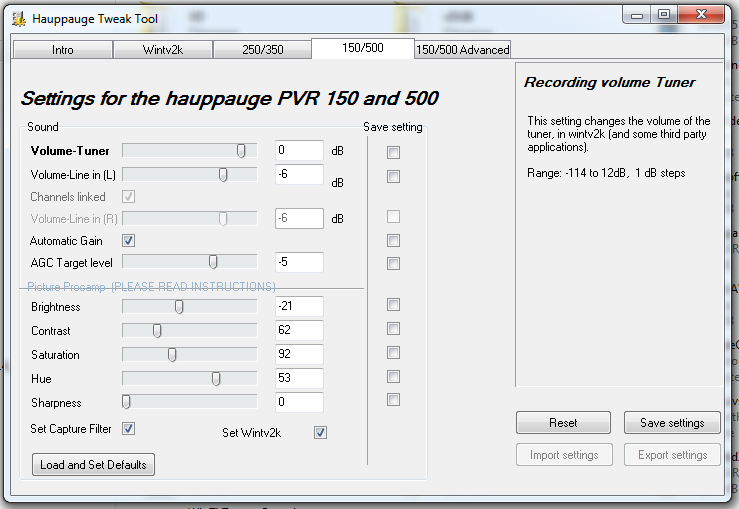Image resolution: width=739 pixels, height=509 pixels.
Task: Click the Load and Set Defaults button
Action: point(93,465)
